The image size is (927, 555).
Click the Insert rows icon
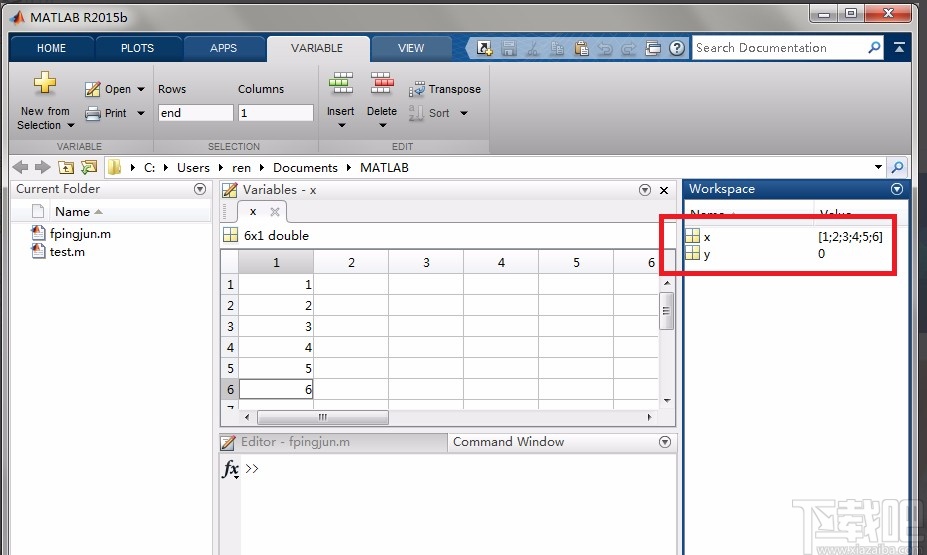(x=341, y=83)
